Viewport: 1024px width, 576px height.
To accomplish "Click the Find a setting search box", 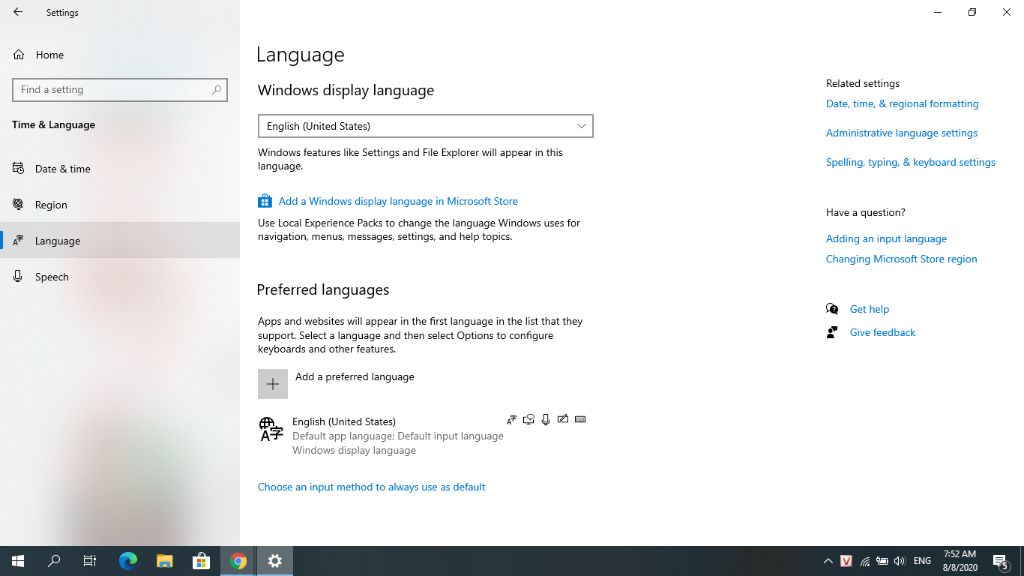I will point(120,89).
